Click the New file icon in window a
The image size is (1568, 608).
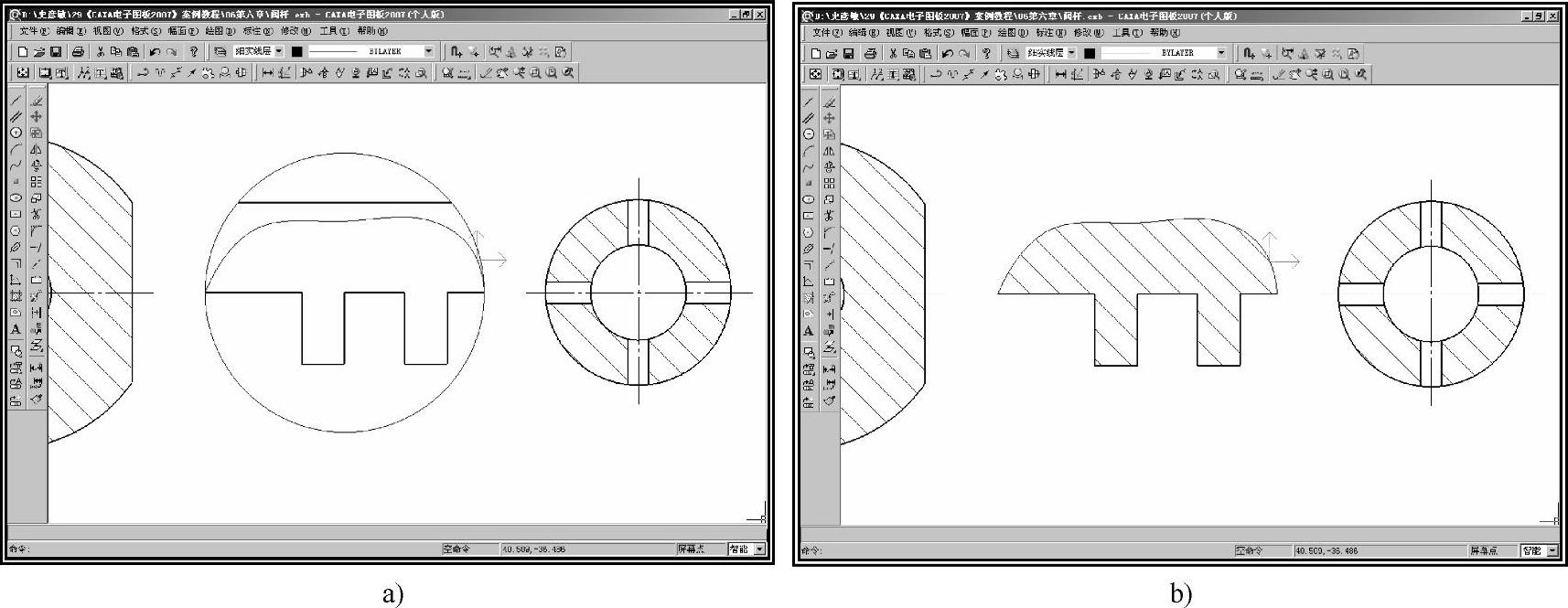tap(23, 52)
